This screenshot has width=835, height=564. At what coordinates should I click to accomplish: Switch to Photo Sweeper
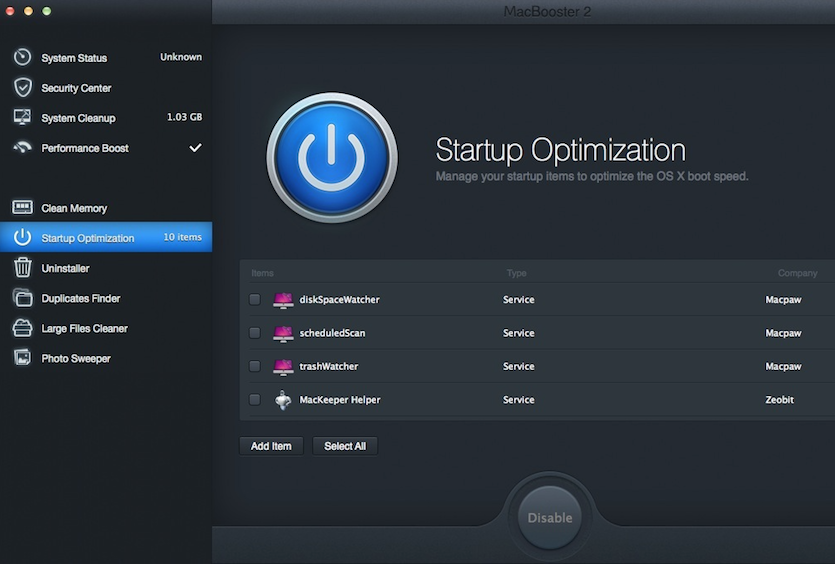pyautogui.click(x=106, y=358)
